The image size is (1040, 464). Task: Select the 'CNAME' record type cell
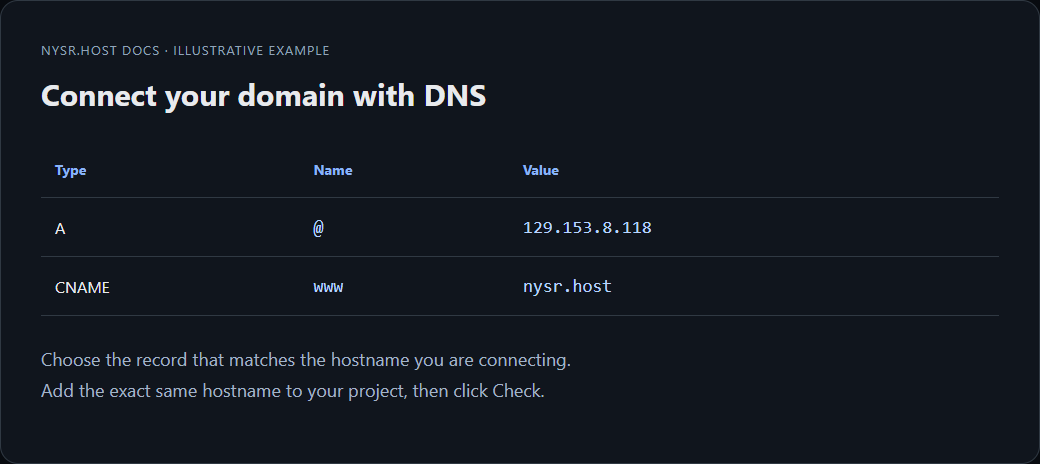click(x=82, y=288)
